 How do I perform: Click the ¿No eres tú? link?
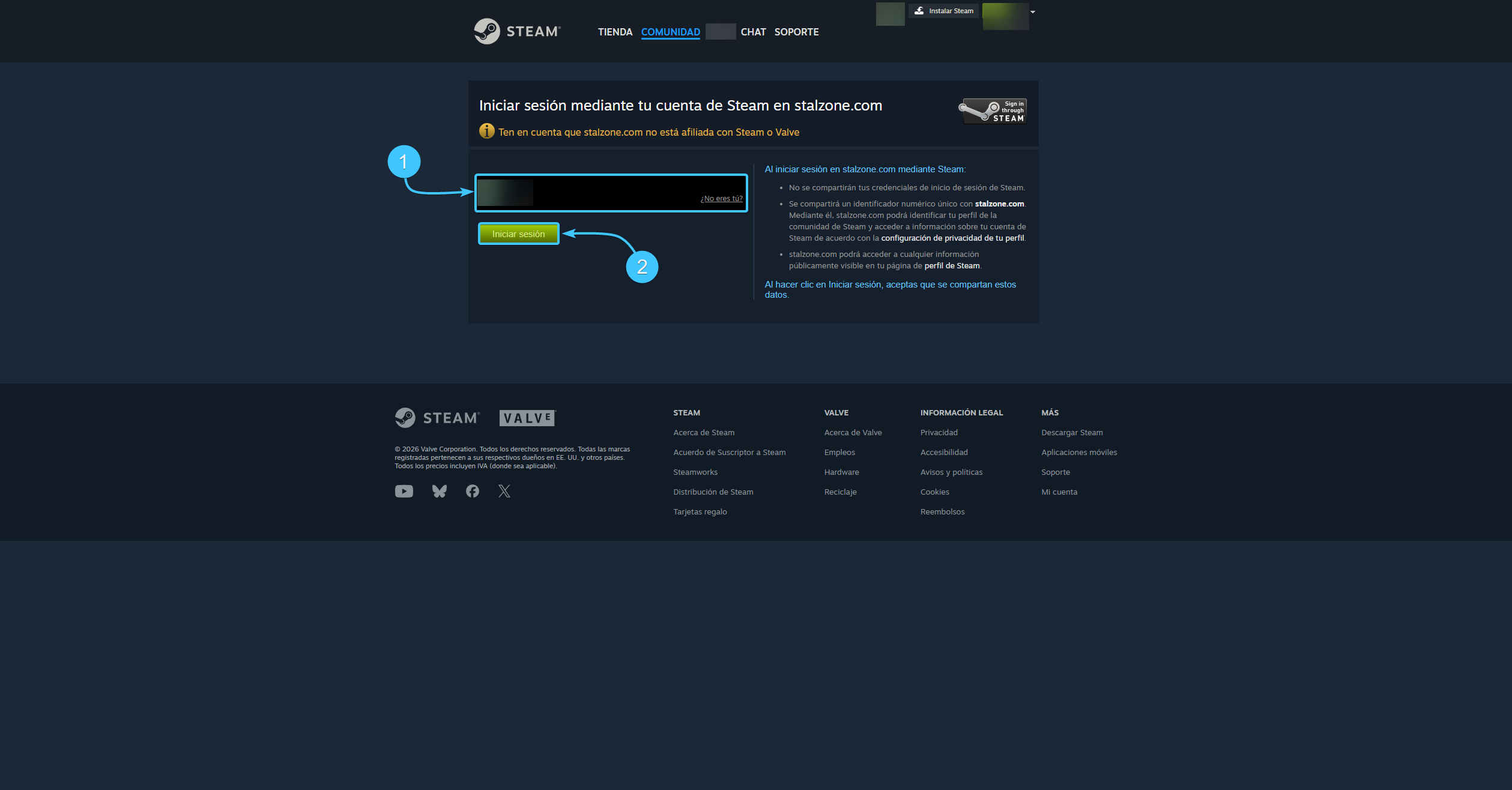(722, 199)
